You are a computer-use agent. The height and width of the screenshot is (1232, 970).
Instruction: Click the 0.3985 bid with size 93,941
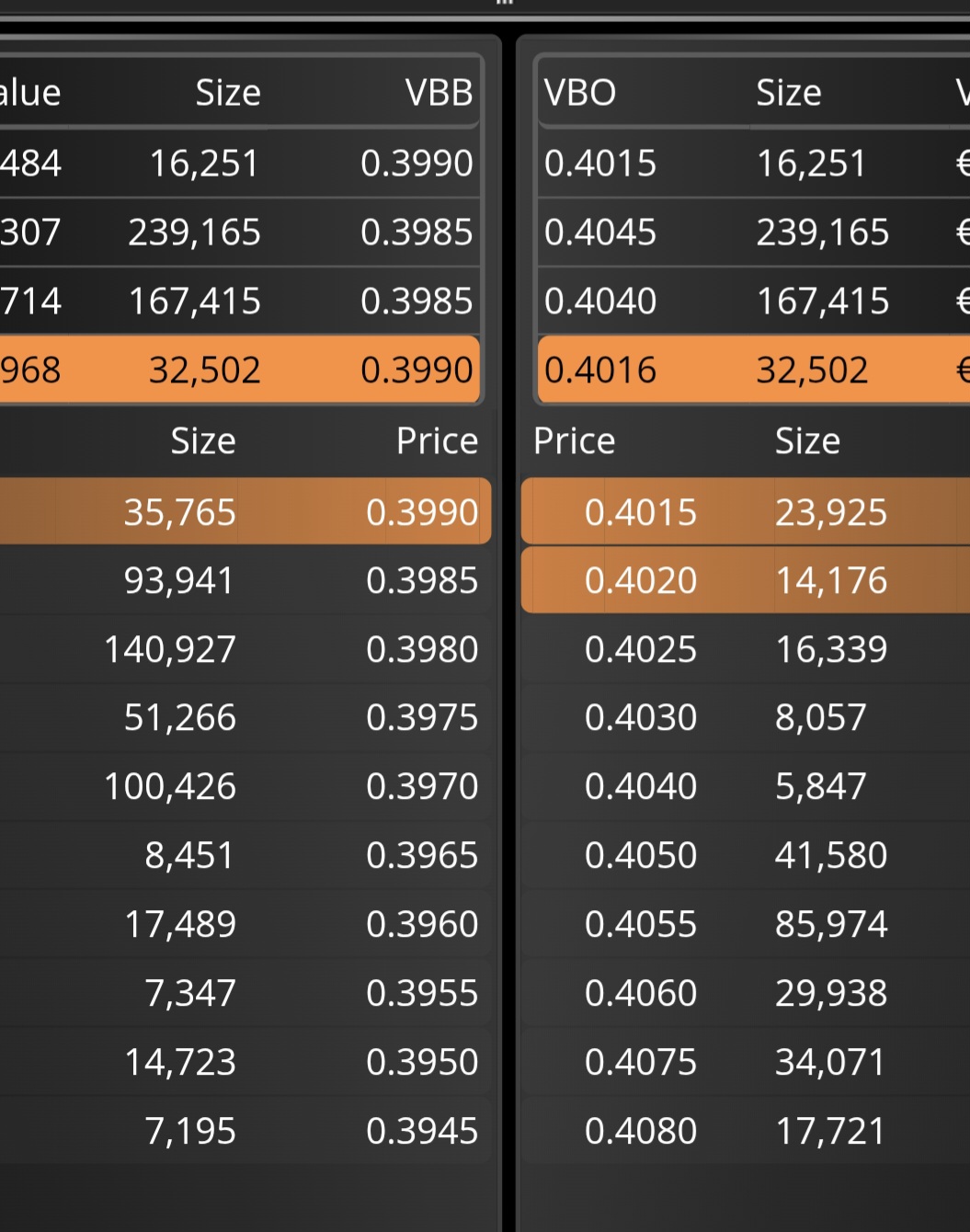tap(245, 580)
